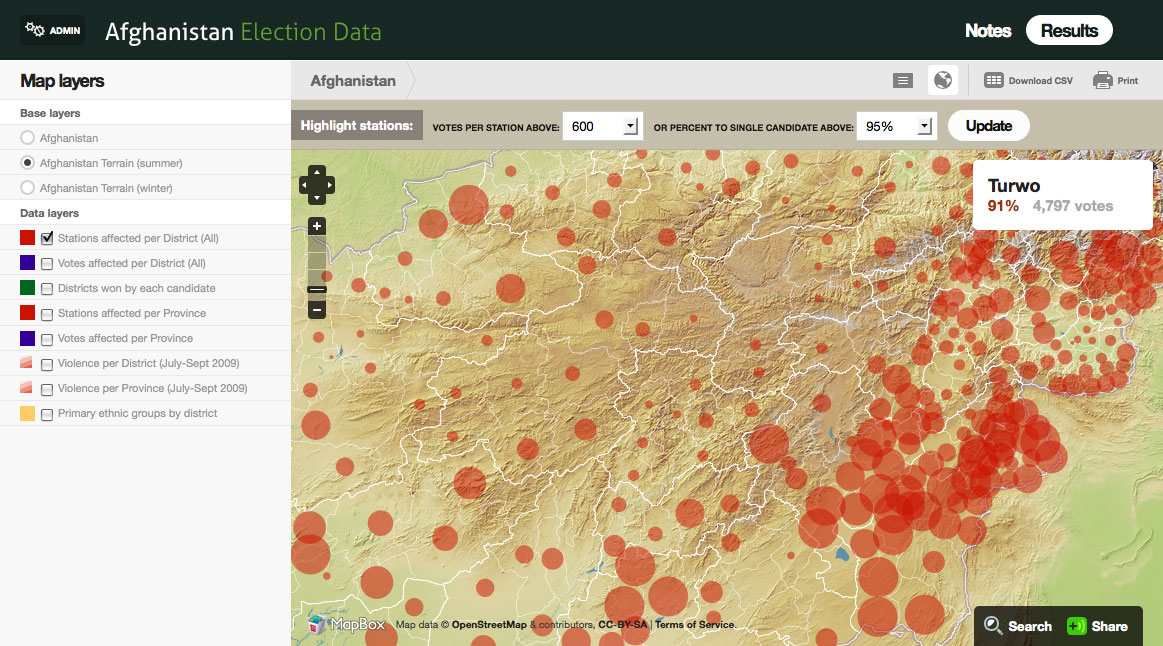This screenshot has height=646, width=1163.
Task: Pan the map down arrow
Action: (x=317, y=198)
